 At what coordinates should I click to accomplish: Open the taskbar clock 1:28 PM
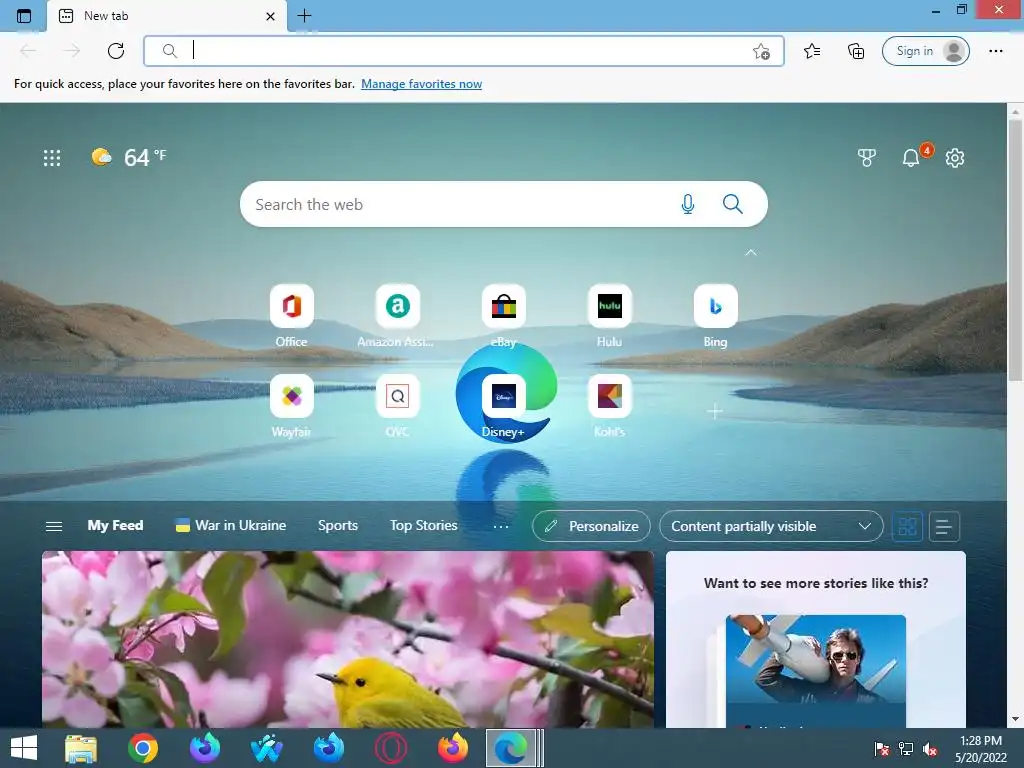tap(981, 749)
